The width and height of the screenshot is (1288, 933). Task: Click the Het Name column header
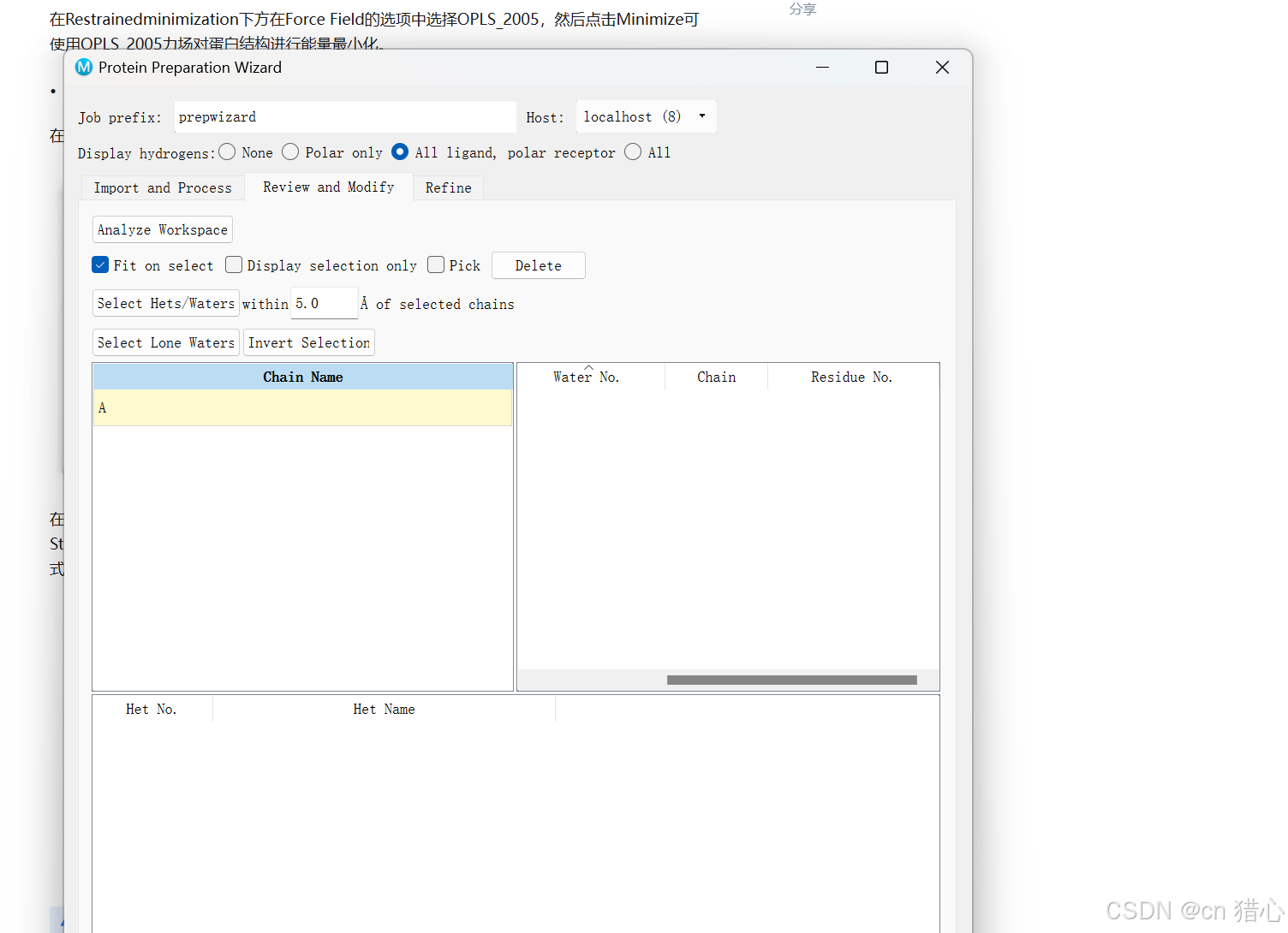coord(384,709)
